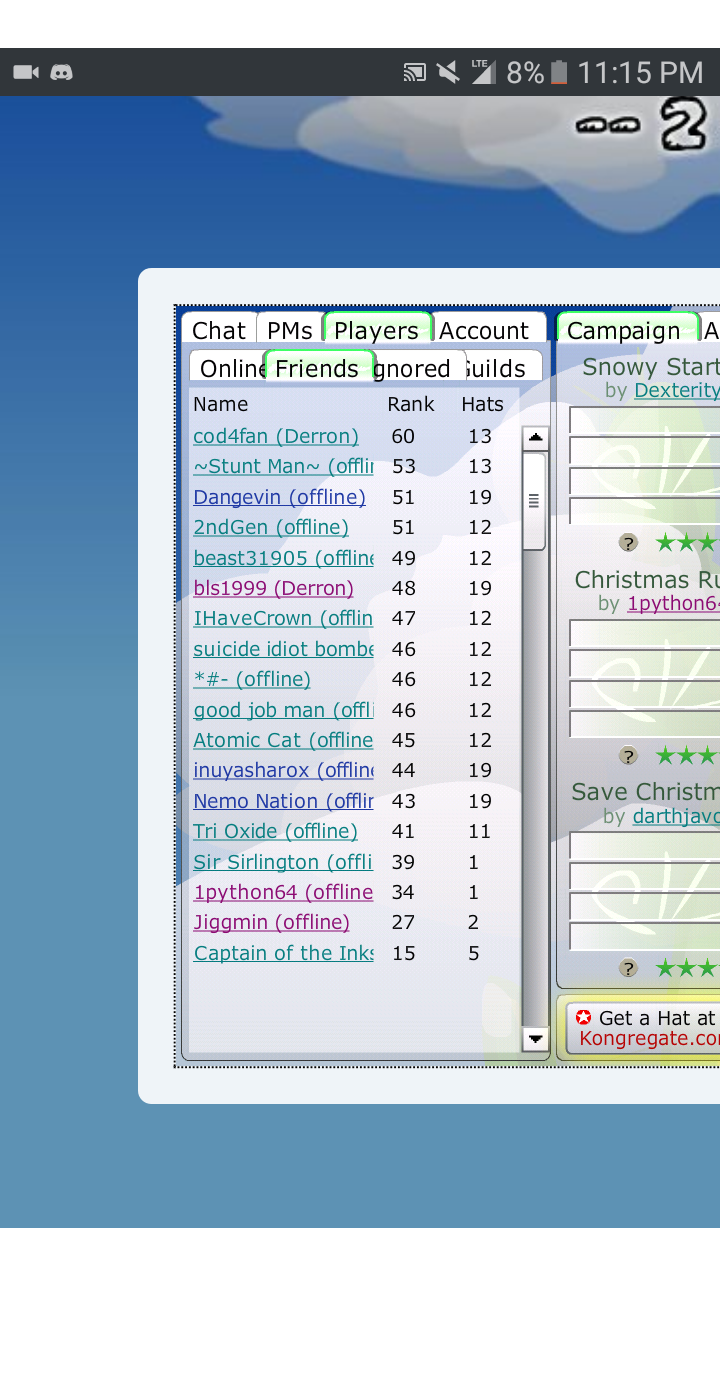Select the Friends sub-tab
The height and width of the screenshot is (1376, 720).
318,368
